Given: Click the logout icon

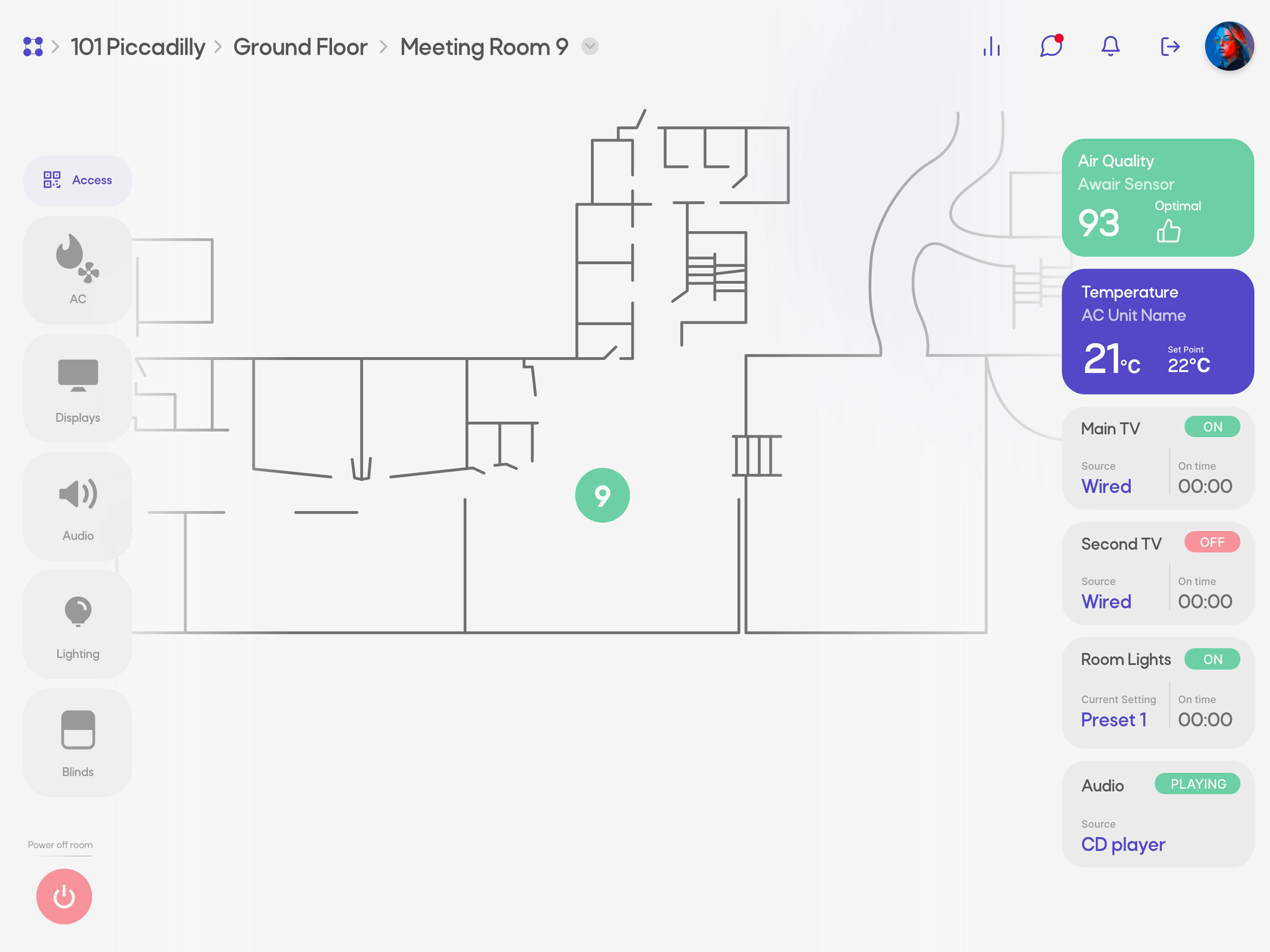Looking at the screenshot, I should [1170, 46].
